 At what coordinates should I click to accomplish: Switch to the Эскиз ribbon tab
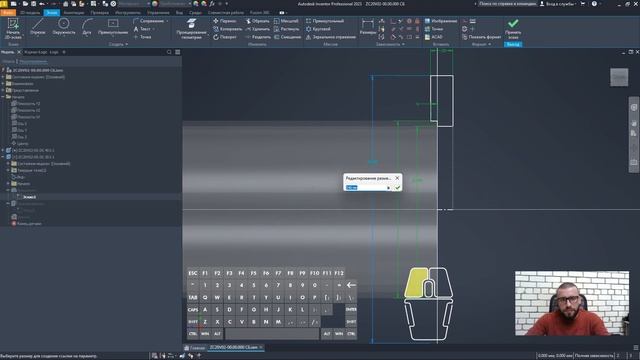[51, 13]
